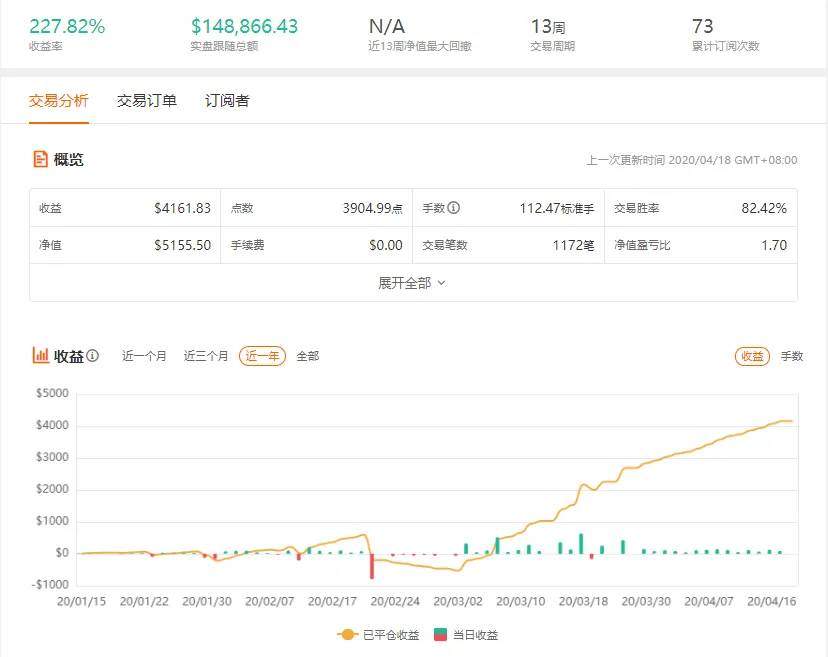The height and width of the screenshot is (657, 828).
Task: Open the 订阅者 tab
Action: [227, 100]
